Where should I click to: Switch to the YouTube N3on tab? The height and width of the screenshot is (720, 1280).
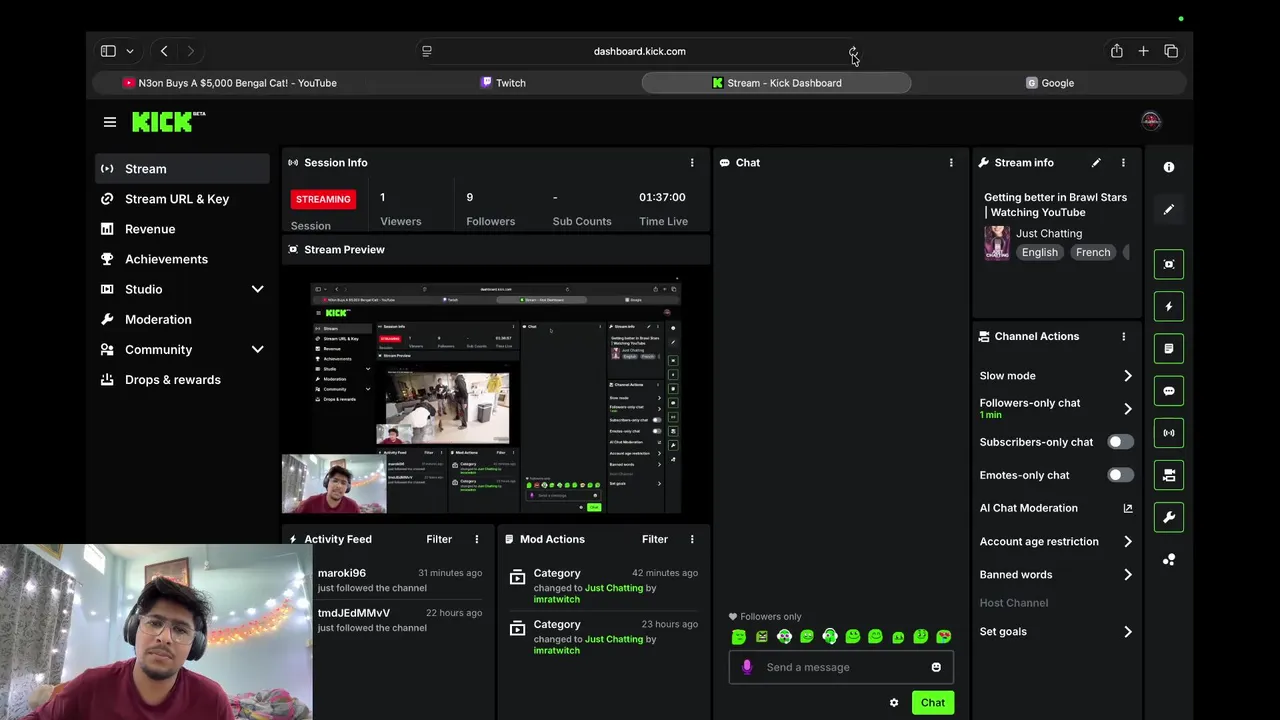[x=230, y=83]
